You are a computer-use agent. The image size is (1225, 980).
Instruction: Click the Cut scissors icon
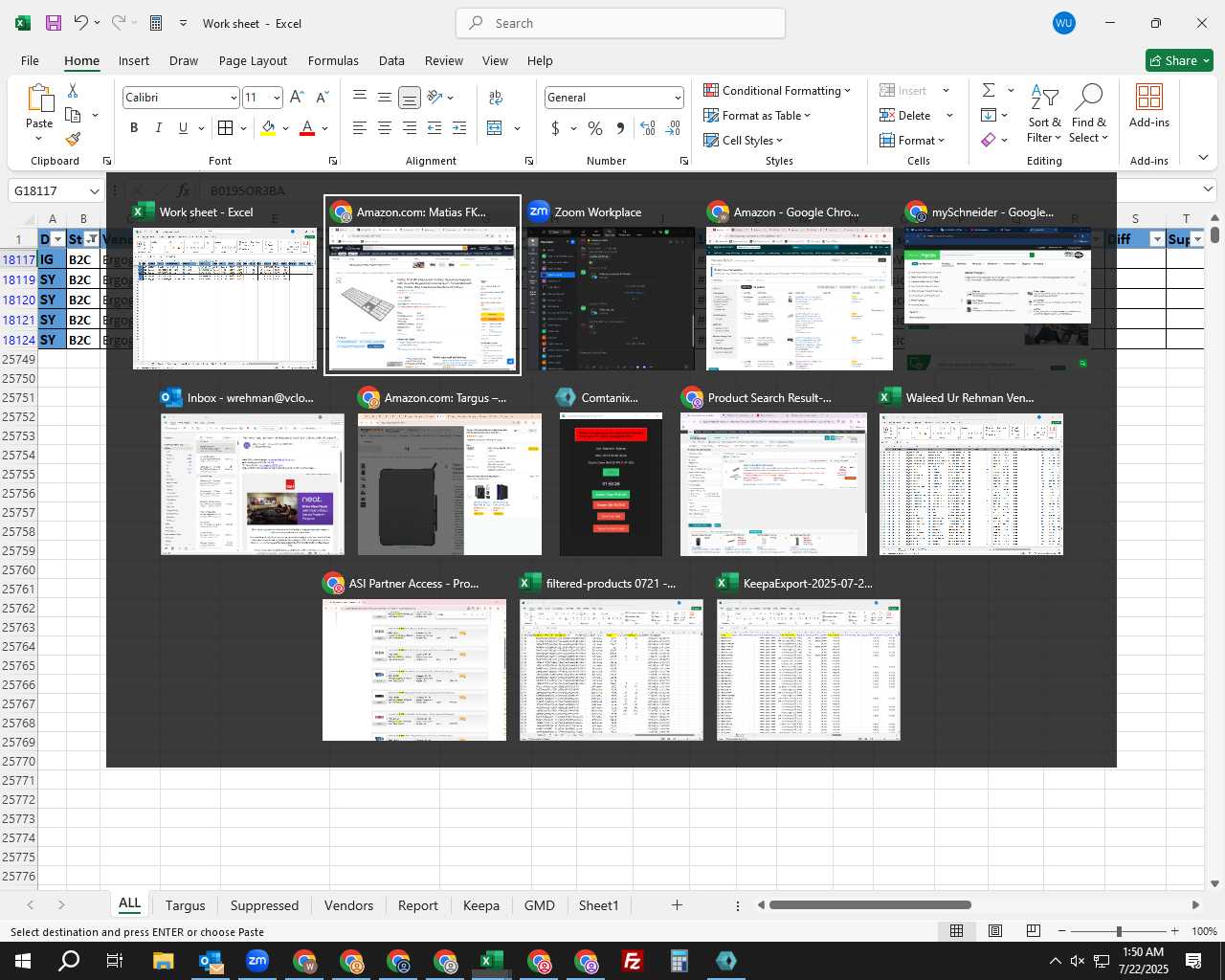[73, 90]
